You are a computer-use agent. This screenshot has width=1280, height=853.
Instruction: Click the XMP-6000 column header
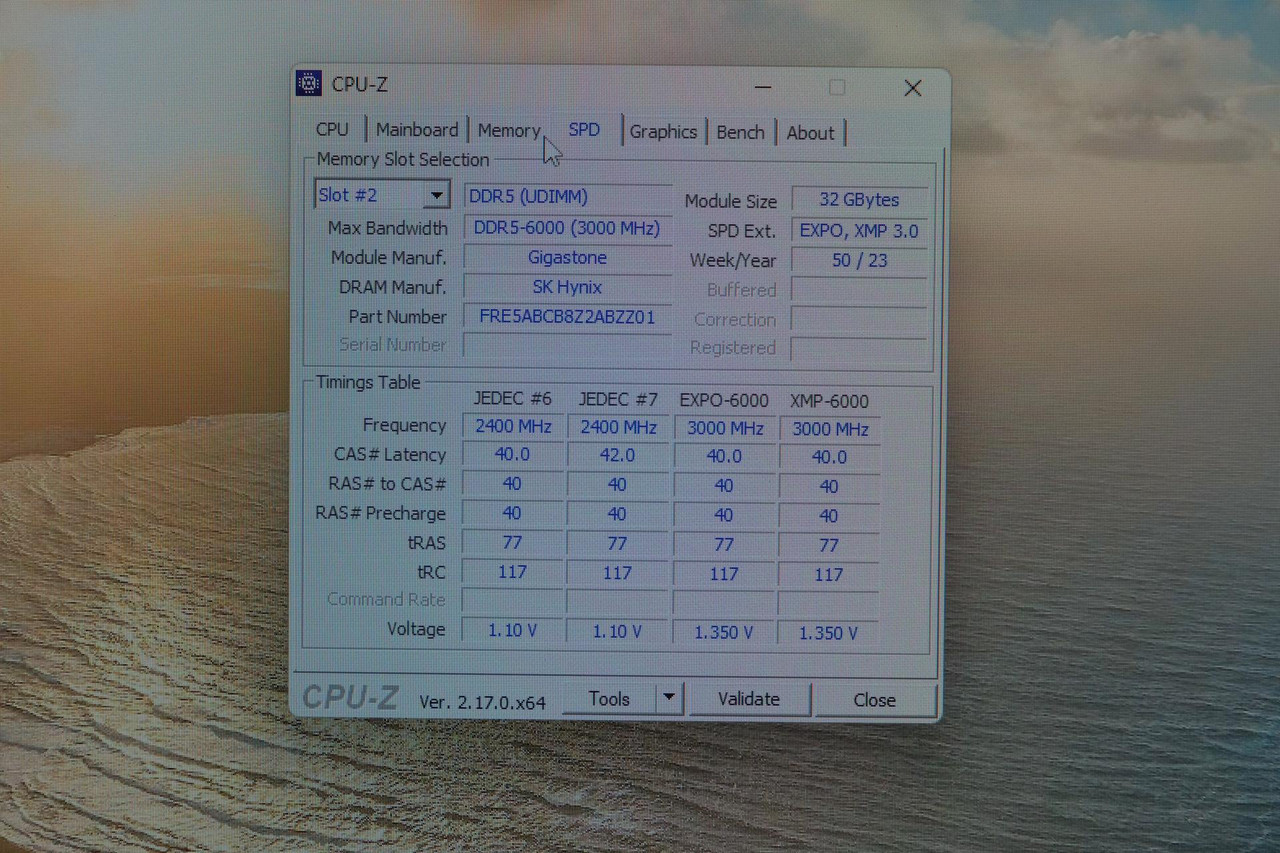pyautogui.click(x=829, y=401)
